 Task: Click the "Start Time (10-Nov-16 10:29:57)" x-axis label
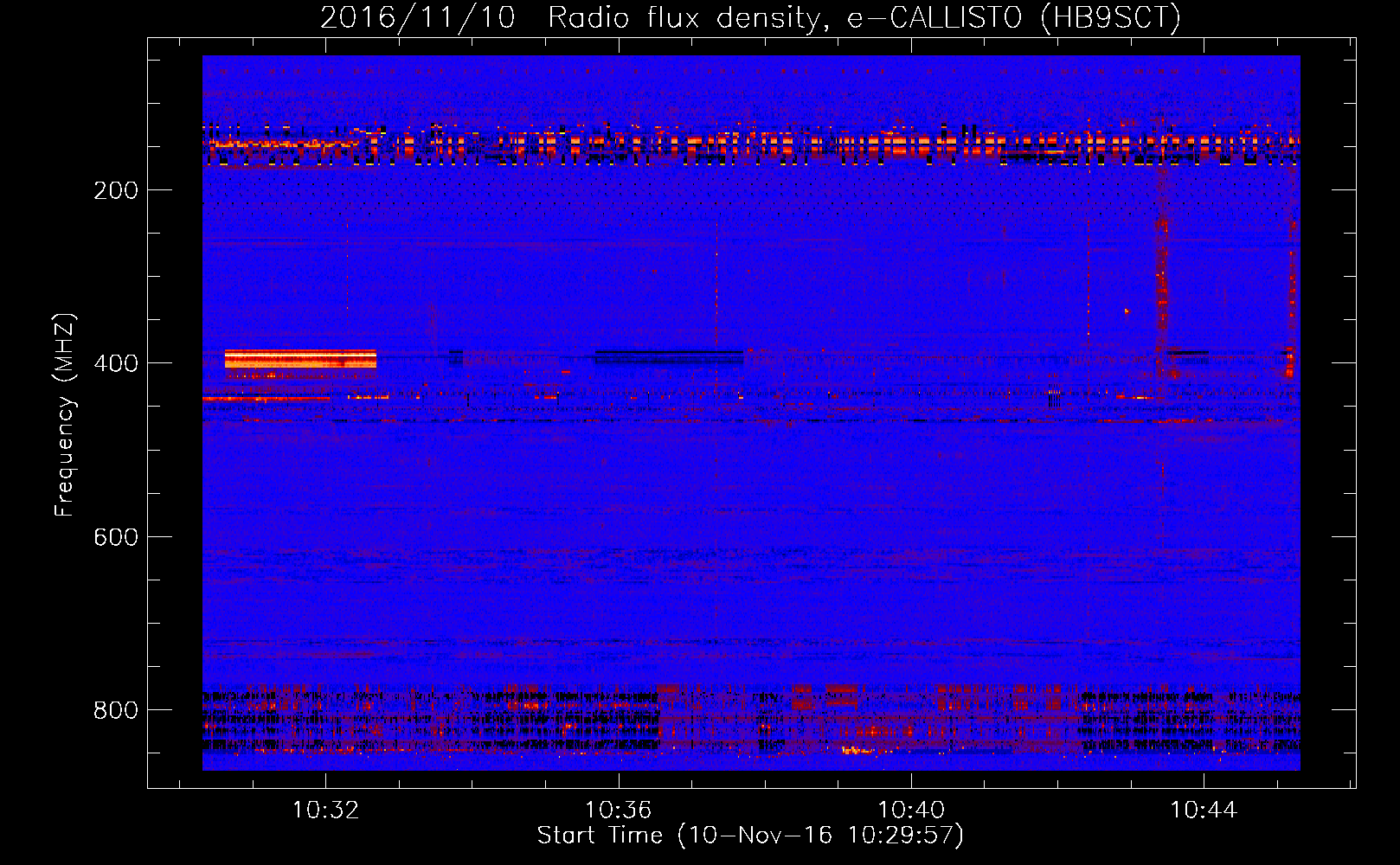(x=750, y=836)
